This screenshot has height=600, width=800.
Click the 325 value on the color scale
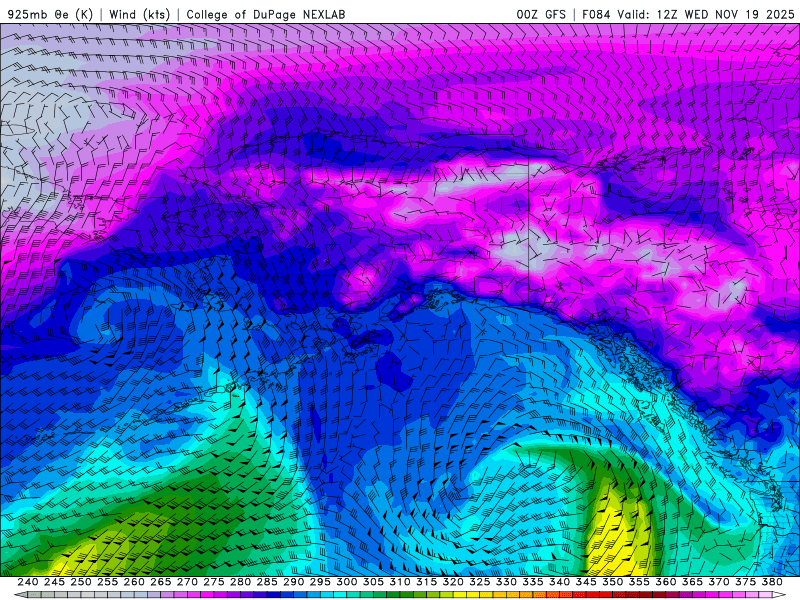480,582
